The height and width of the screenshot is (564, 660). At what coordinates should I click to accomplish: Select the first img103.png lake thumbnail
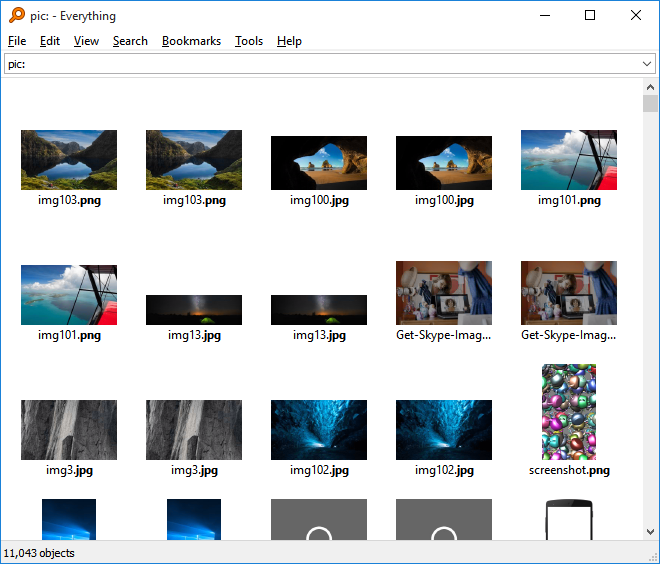pos(69,160)
